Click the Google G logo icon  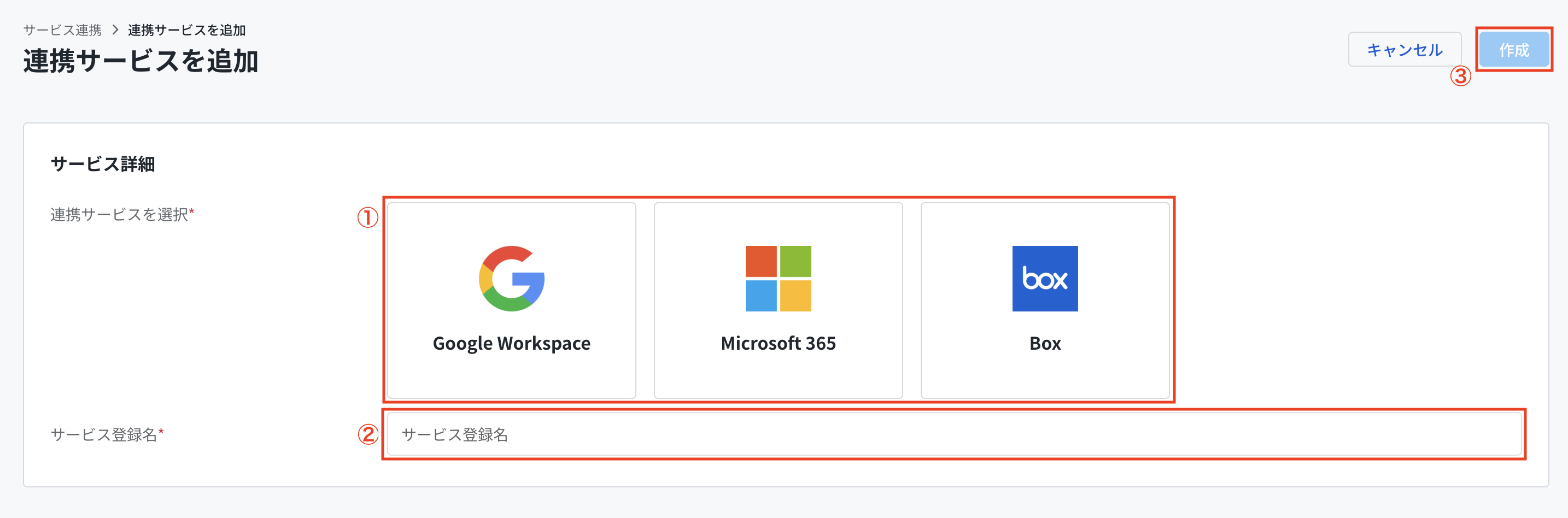point(511,278)
